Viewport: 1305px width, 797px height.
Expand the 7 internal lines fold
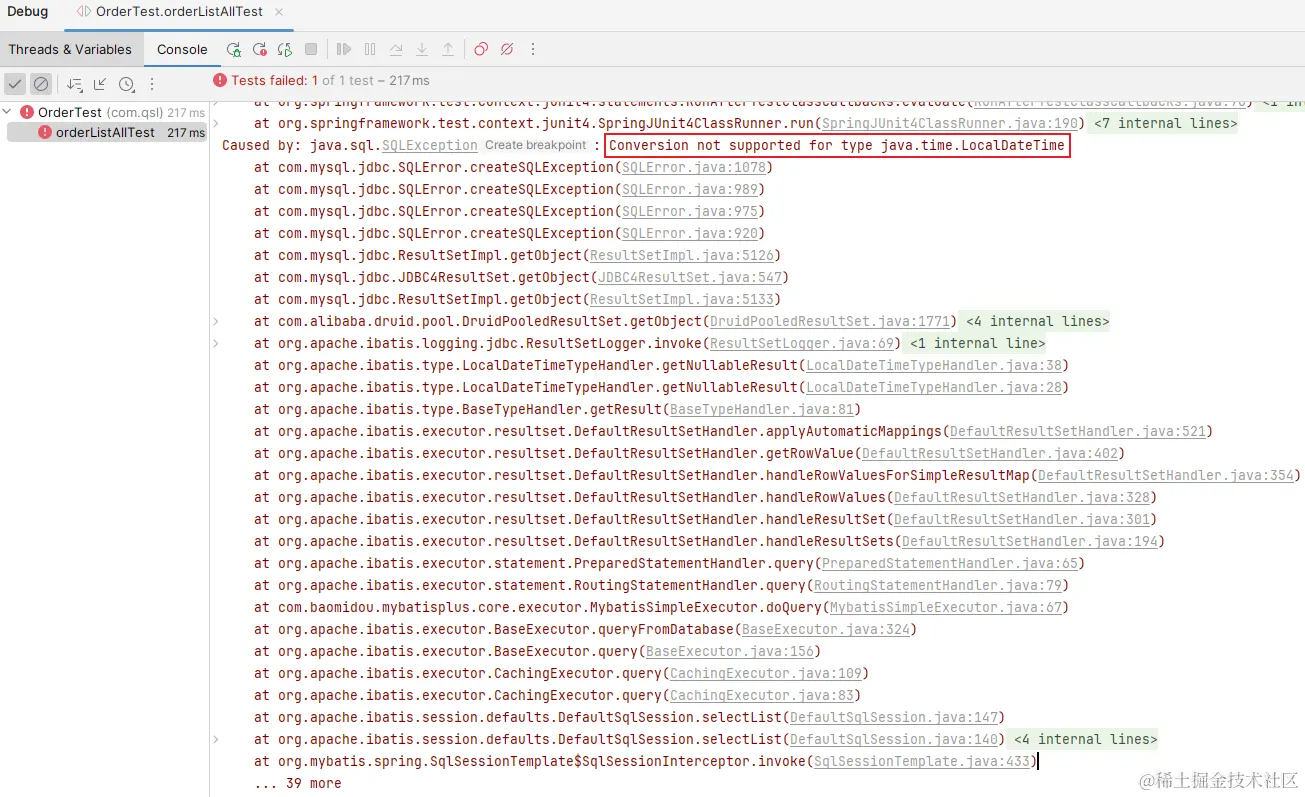point(1164,123)
